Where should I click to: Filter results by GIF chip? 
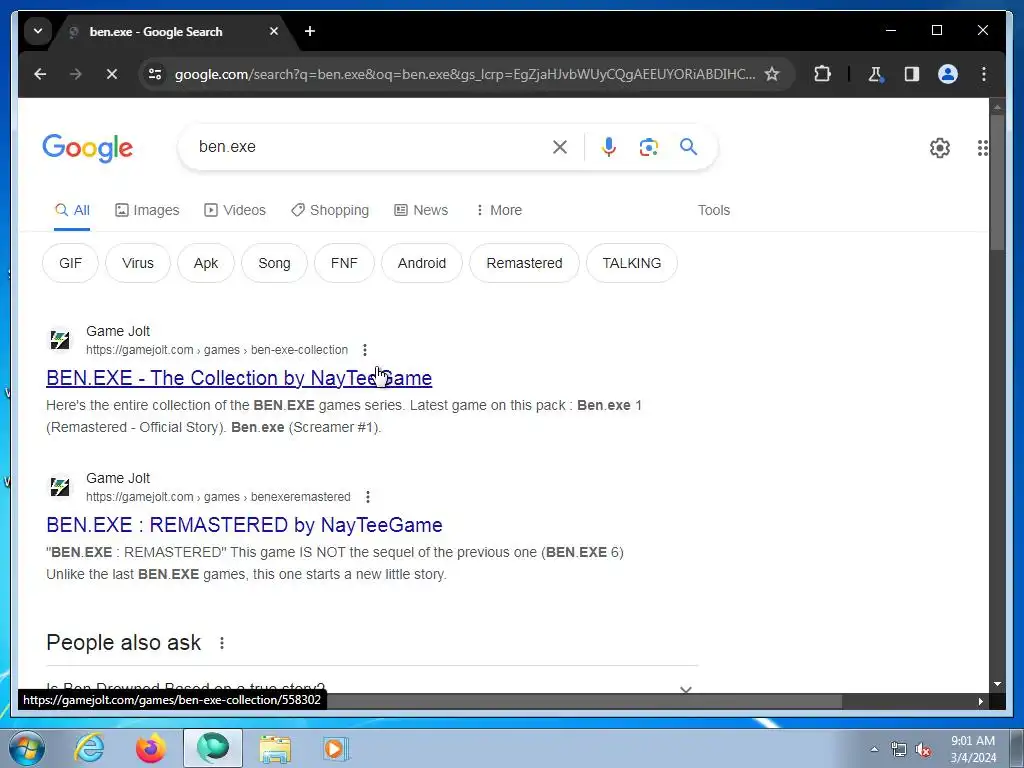tap(71, 263)
